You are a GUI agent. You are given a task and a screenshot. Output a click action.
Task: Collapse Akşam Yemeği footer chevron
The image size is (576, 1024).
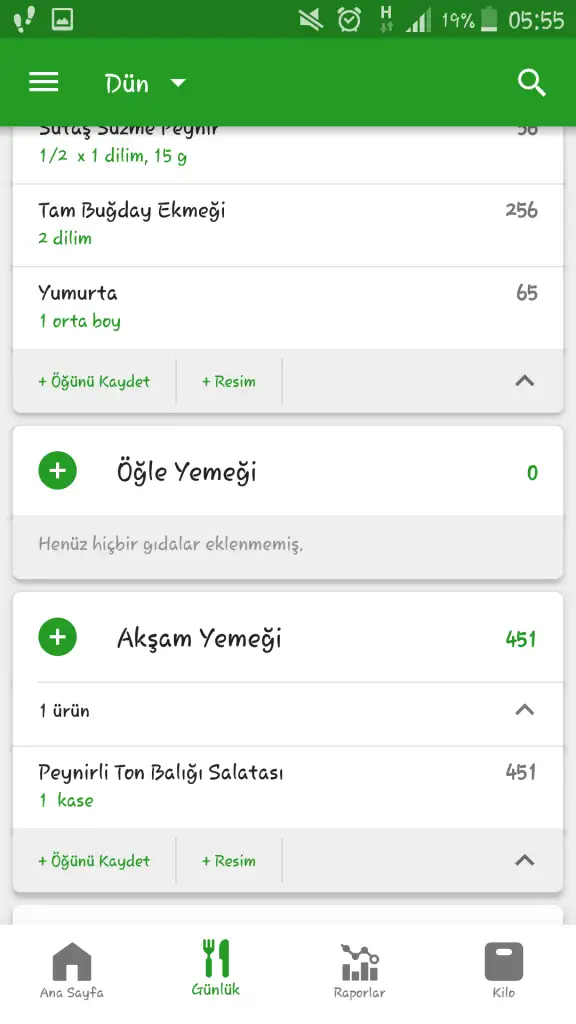click(524, 860)
